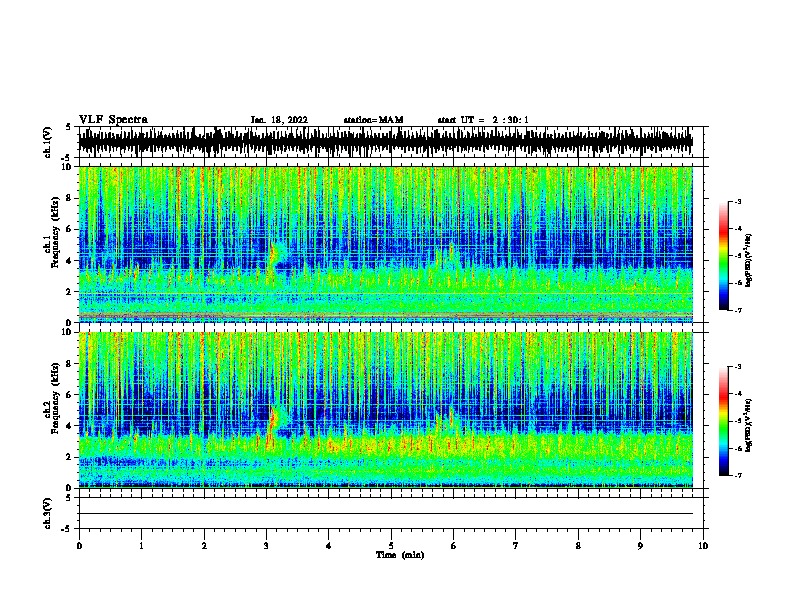This screenshot has height=612, width=792.
Task: Click the ch.1 color bar log(PSD) unit label
Action: pos(748,260)
